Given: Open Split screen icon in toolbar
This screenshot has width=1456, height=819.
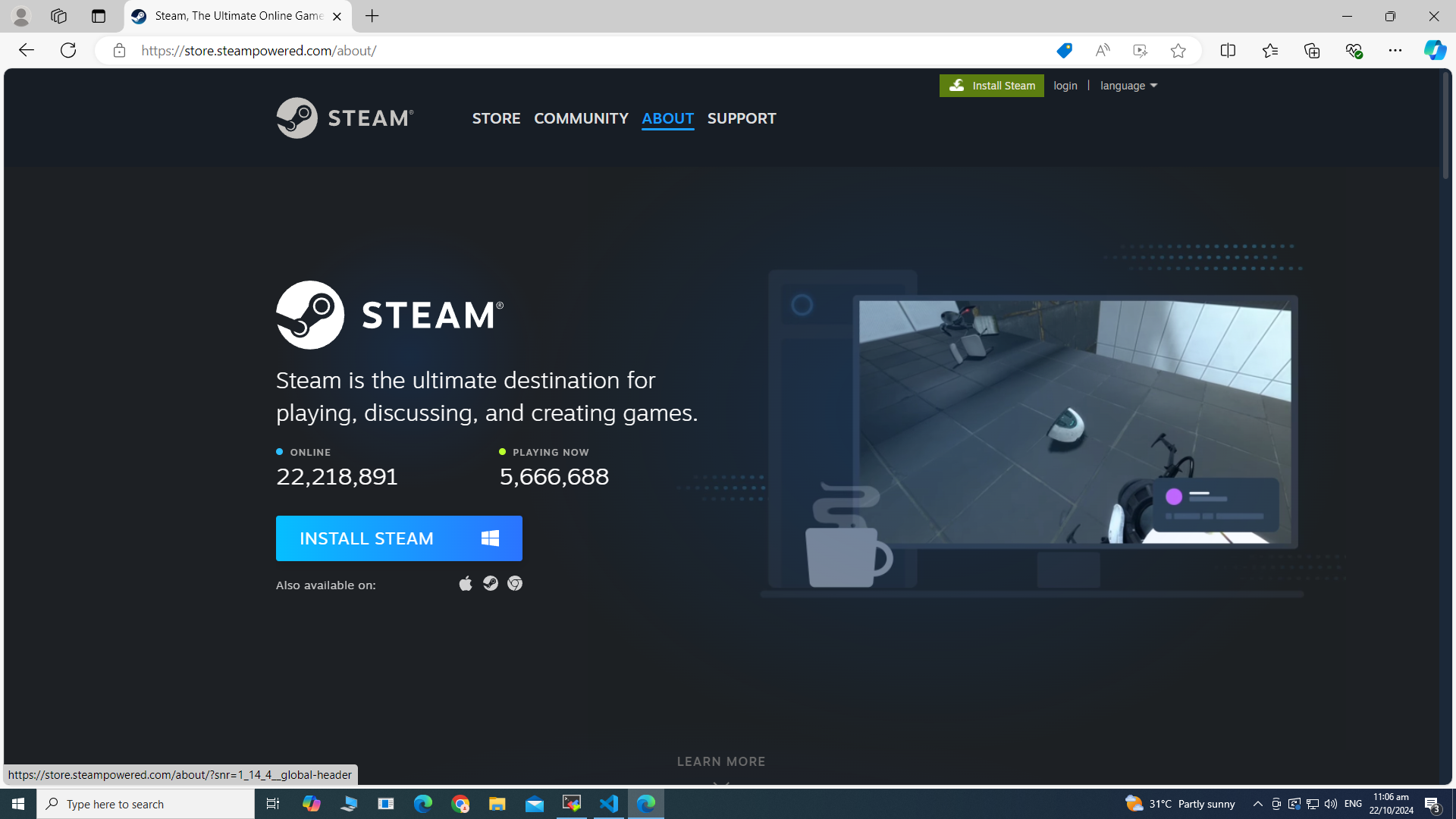Looking at the screenshot, I should pyautogui.click(x=1228, y=51).
